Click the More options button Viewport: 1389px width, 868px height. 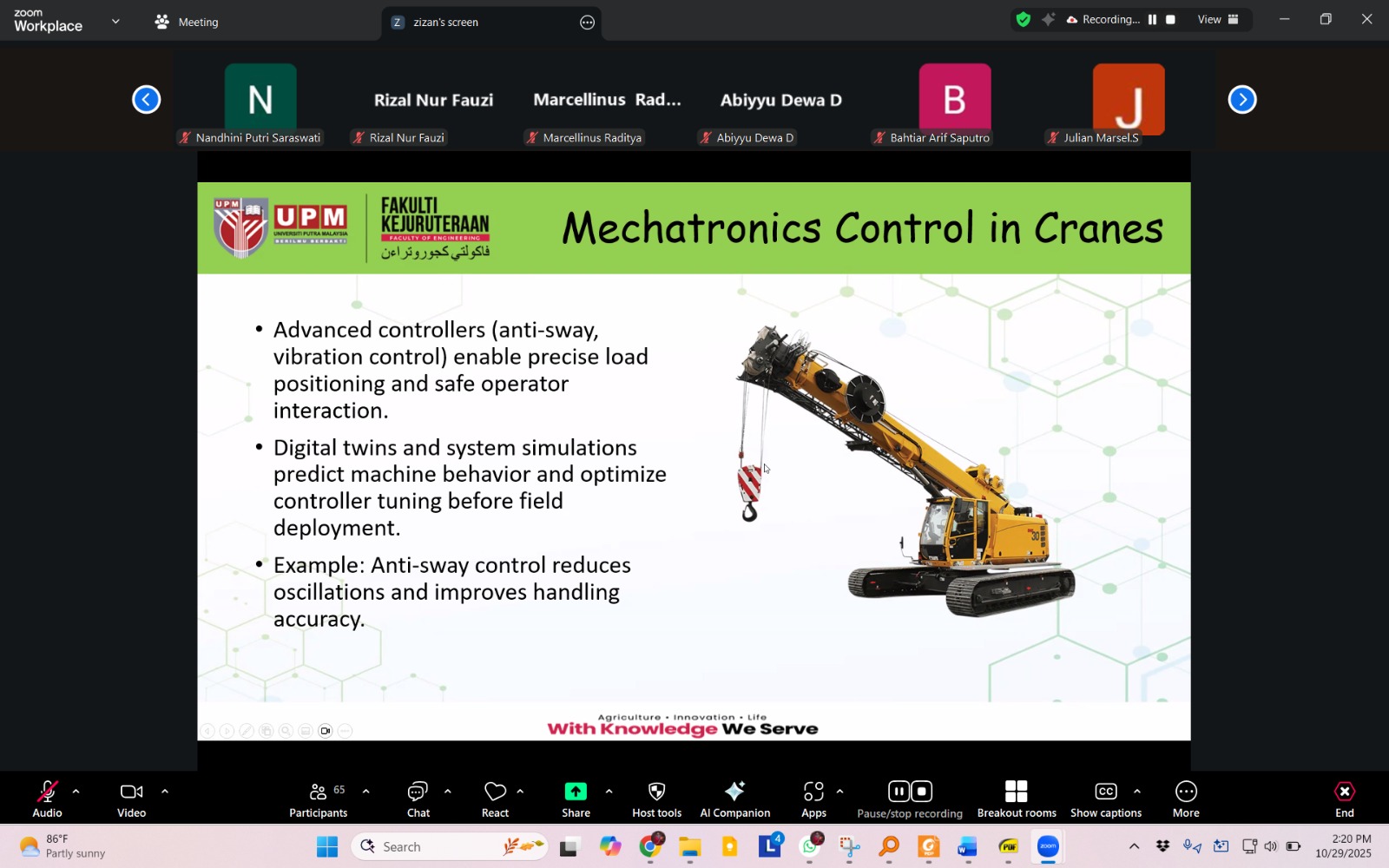tap(1186, 799)
